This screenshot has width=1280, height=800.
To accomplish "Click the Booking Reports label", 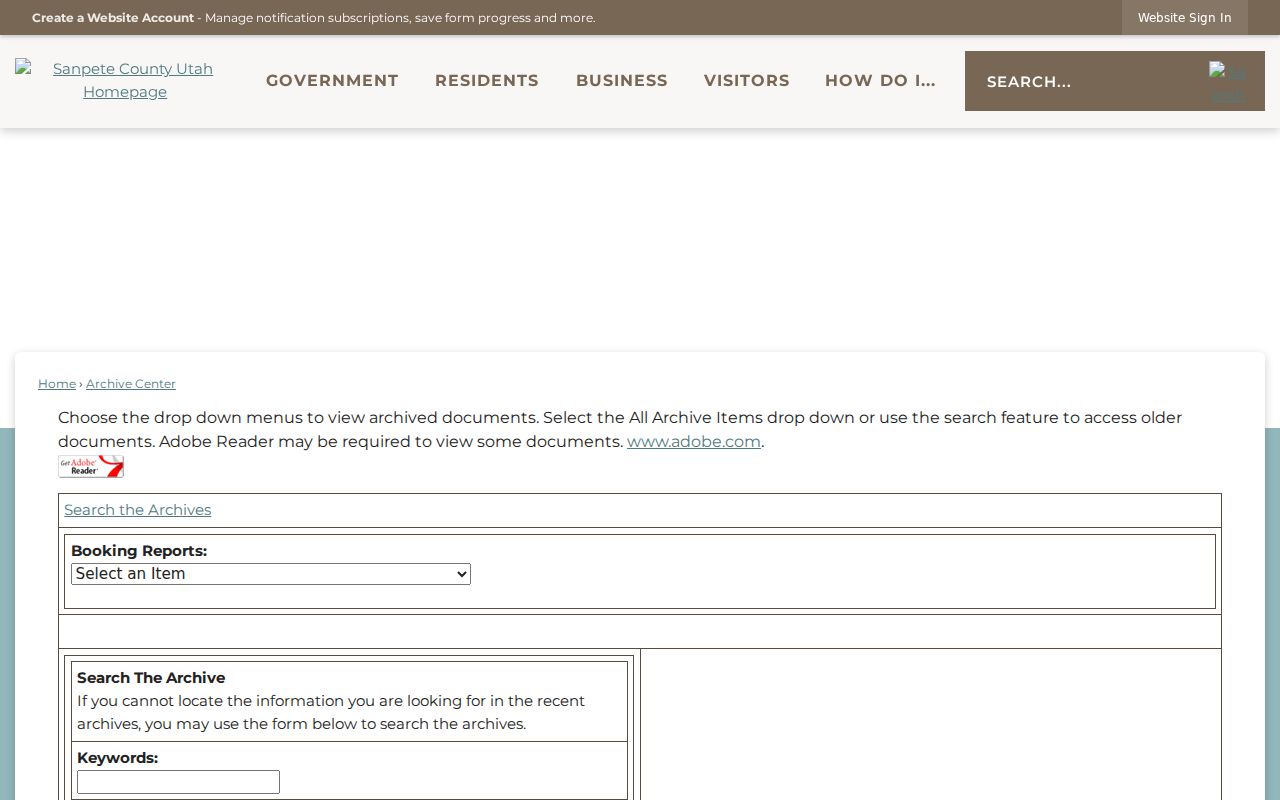I will click(x=139, y=551).
